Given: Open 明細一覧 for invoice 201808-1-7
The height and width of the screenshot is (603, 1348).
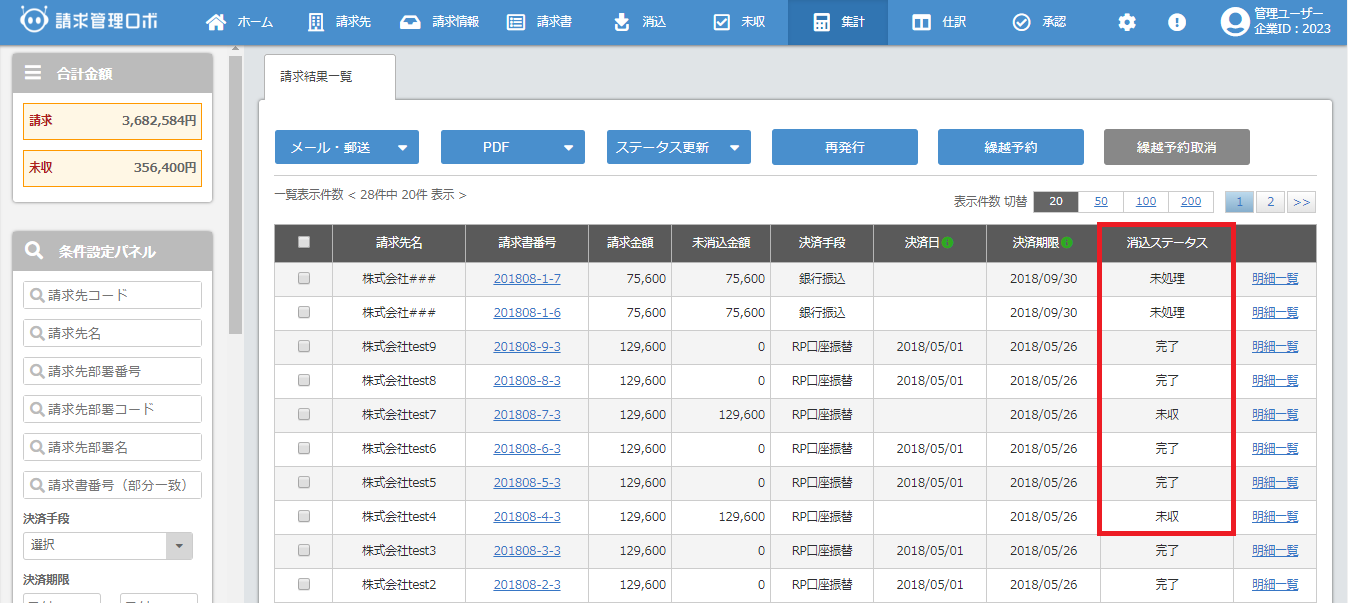Looking at the screenshot, I should tap(1275, 279).
